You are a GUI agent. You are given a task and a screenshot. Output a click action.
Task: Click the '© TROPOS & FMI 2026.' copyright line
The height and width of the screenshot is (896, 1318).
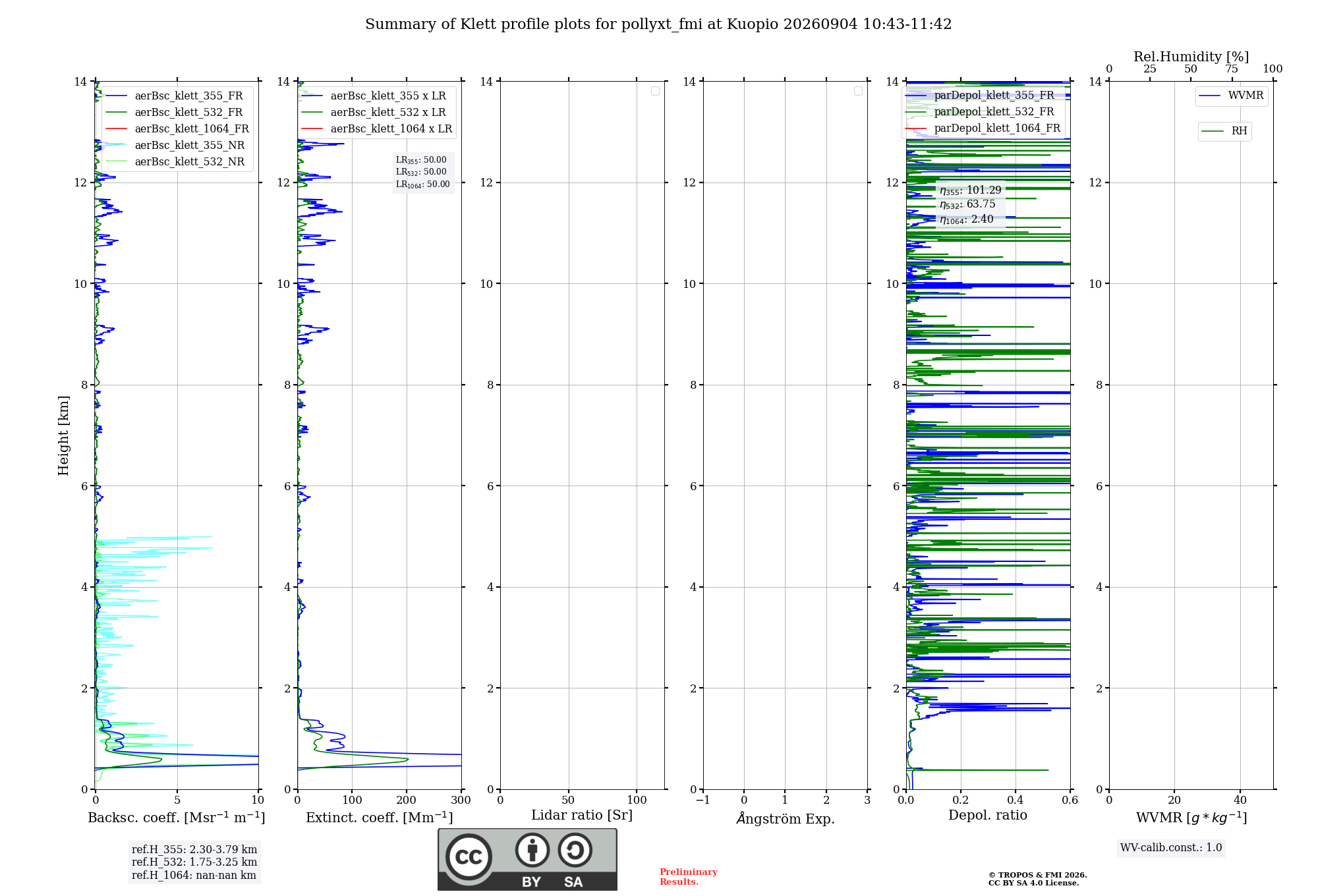click(1037, 876)
